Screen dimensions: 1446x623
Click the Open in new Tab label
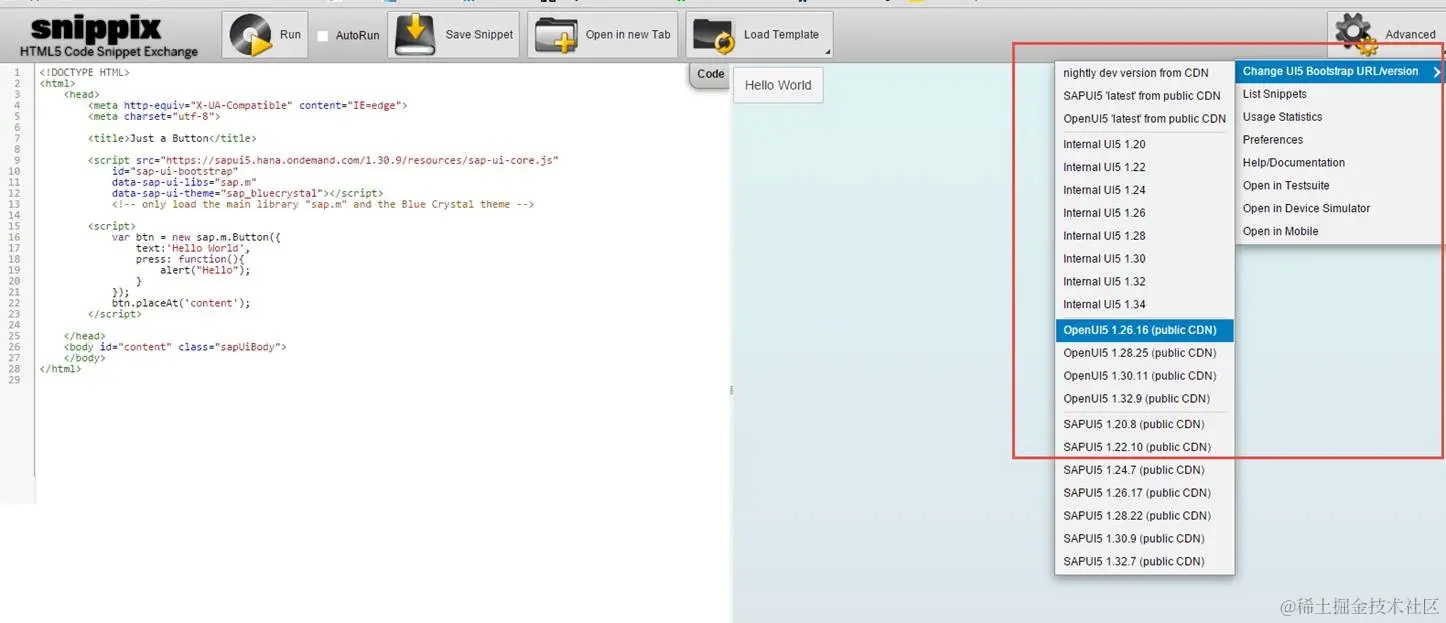628,35
